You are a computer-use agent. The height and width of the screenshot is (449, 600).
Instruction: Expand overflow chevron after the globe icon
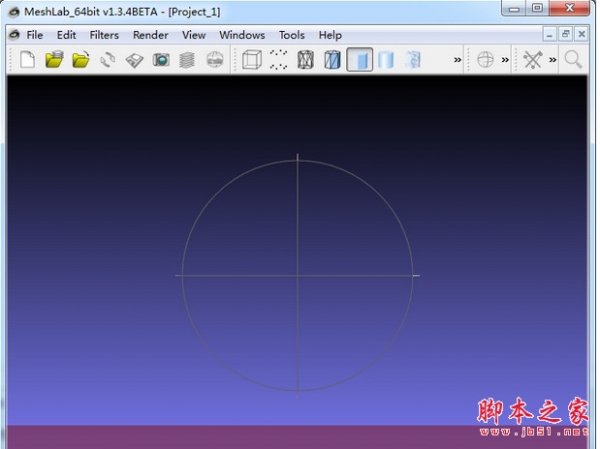click(x=505, y=60)
